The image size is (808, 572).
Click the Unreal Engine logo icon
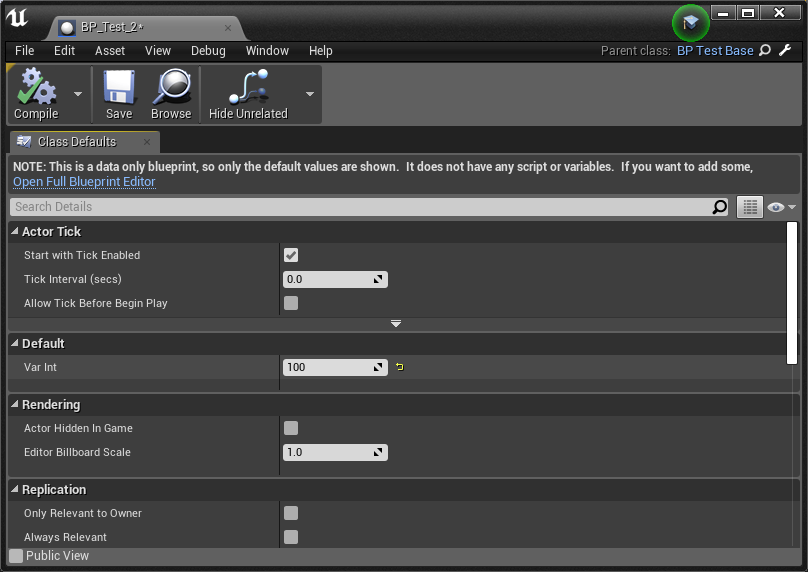[x=16, y=18]
